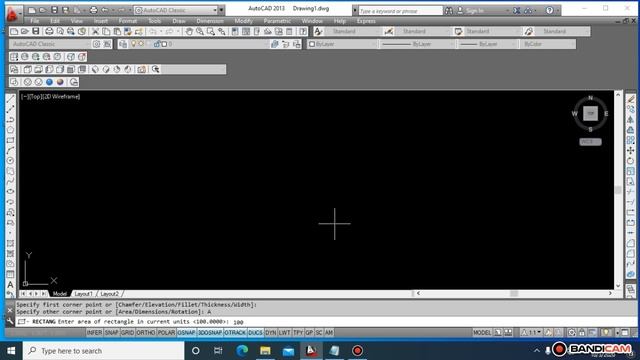Toggle SNAP mode in status bar
640x360 pixels.
[x=111, y=333]
